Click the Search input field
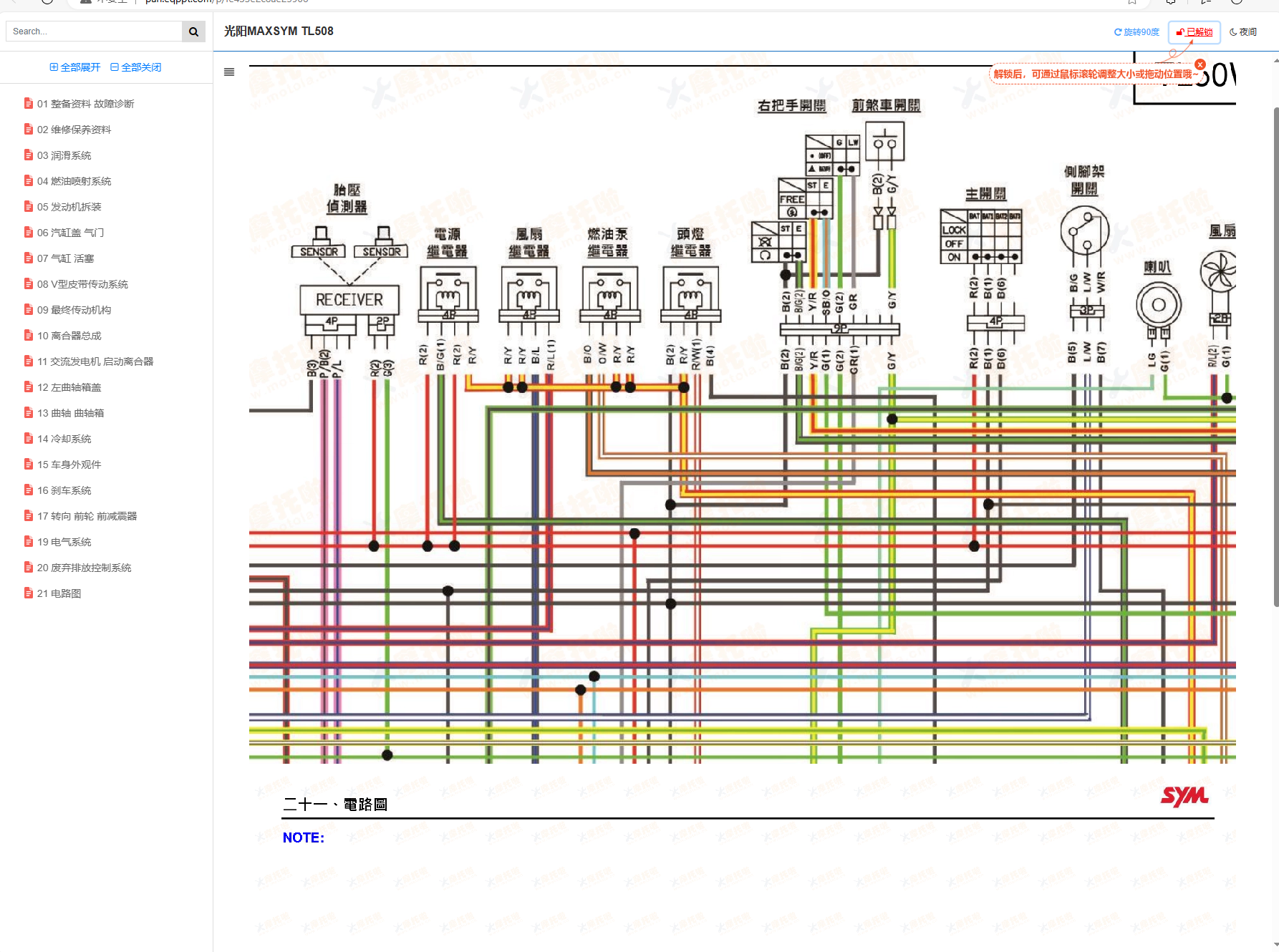Screen dimensions: 1279x952 coord(94,31)
